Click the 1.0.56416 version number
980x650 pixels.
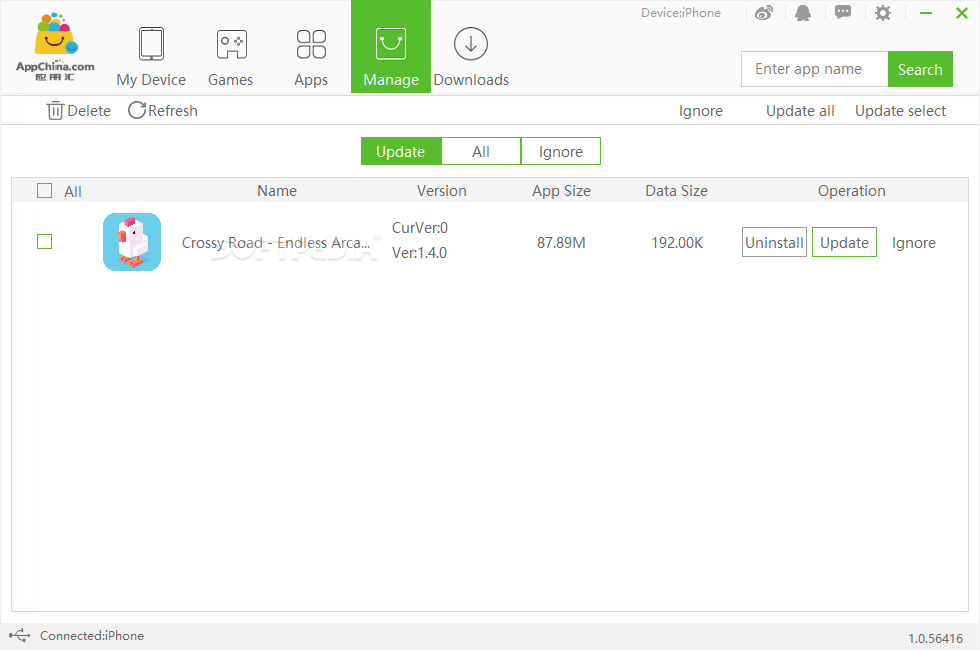[936, 638]
